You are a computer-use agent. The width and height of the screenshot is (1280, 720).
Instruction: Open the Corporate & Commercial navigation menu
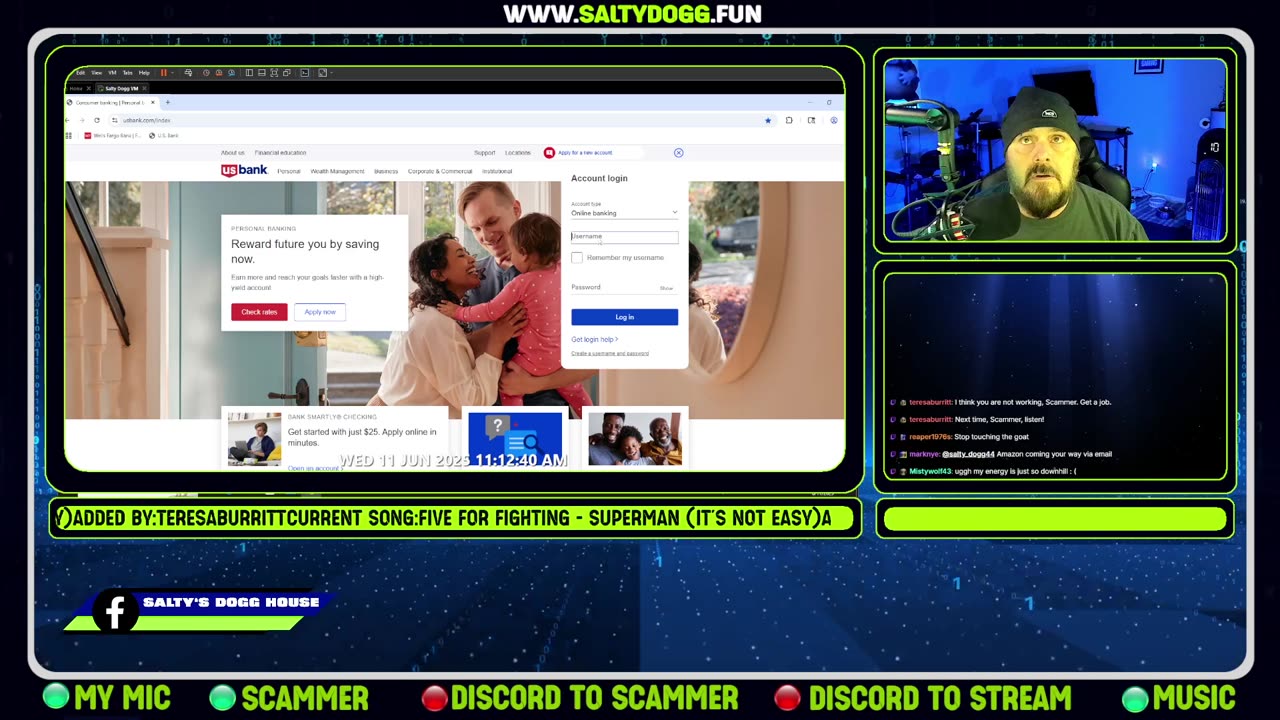(440, 171)
